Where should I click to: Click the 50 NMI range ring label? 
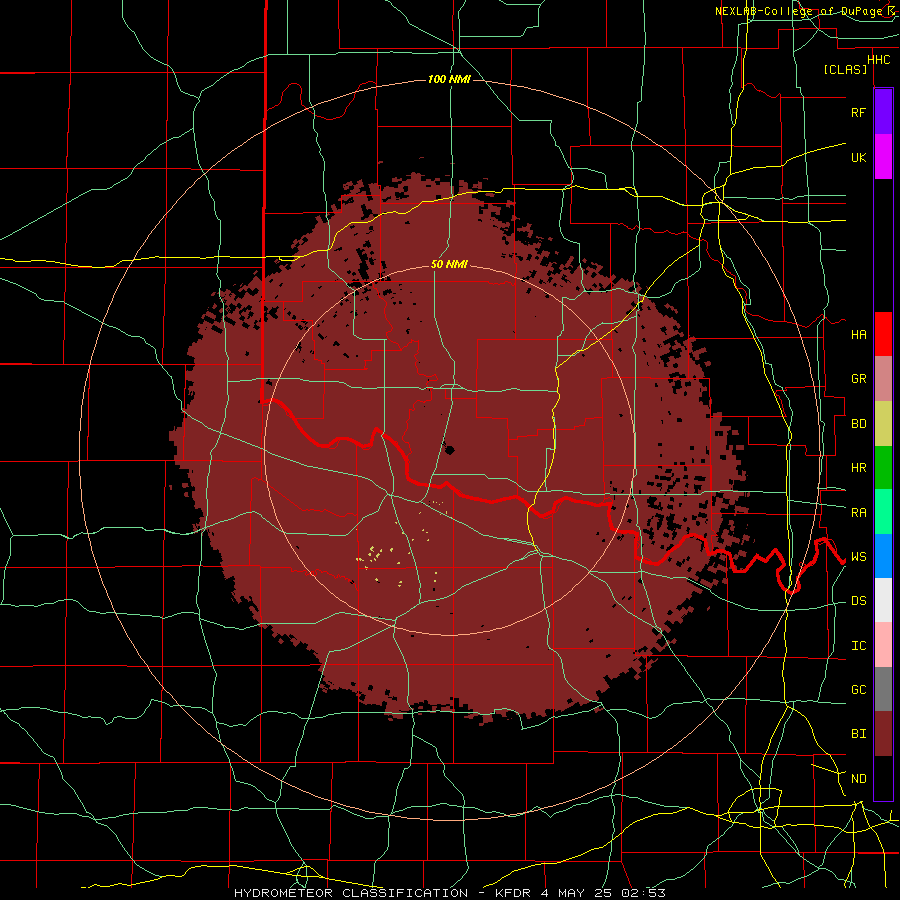tap(449, 264)
